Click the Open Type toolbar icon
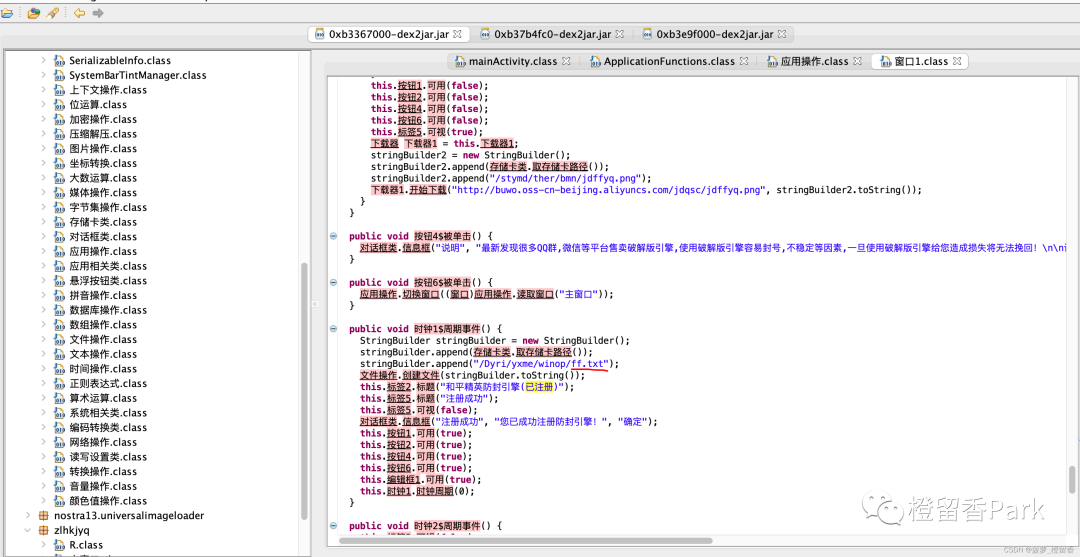 [x=33, y=13]
